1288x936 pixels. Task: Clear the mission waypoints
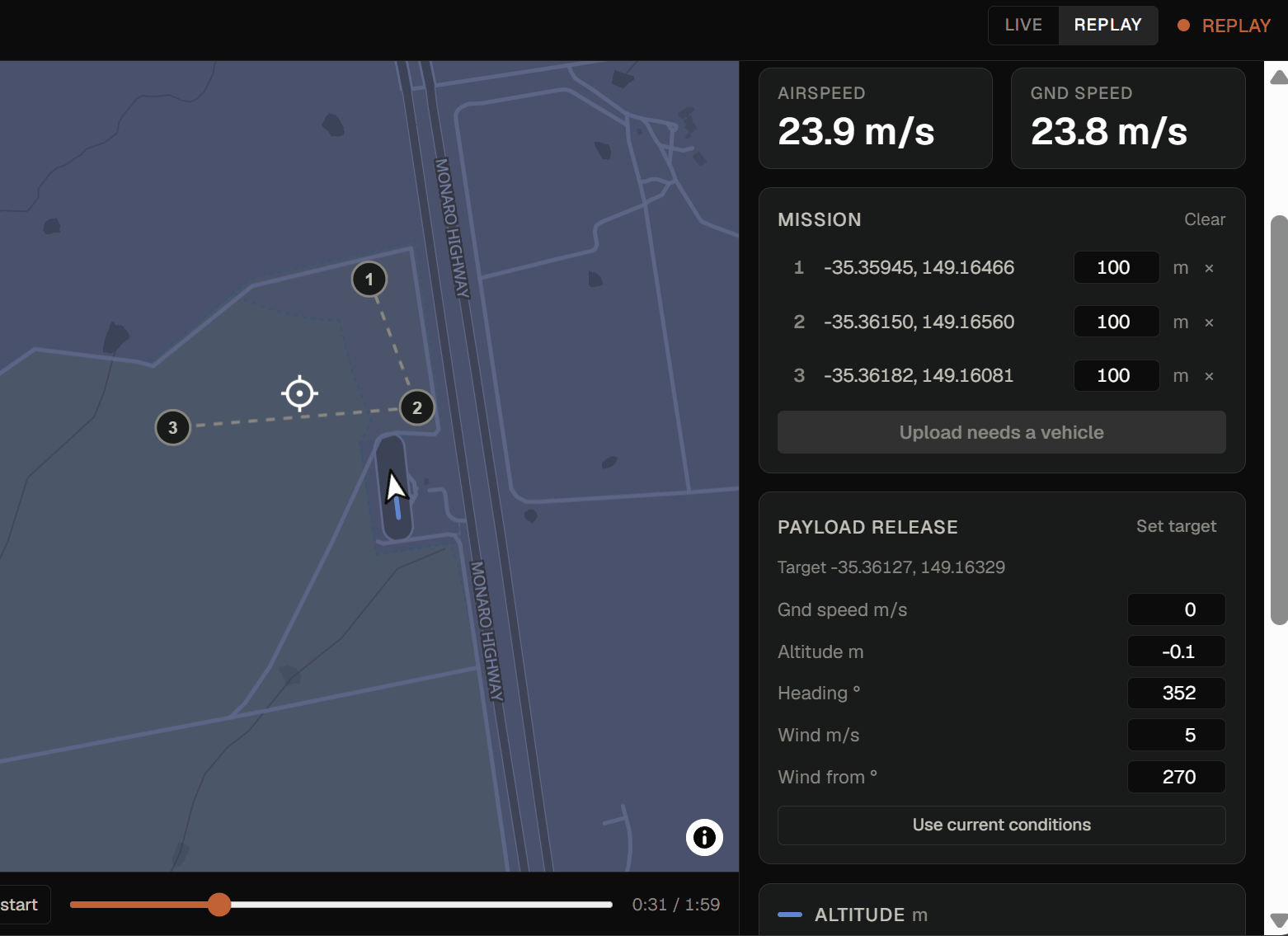1205,219
